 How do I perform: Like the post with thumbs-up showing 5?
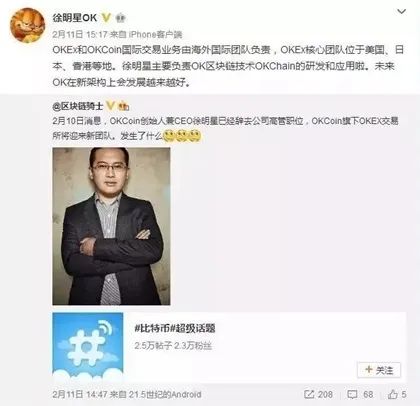(x=397, y=394)
